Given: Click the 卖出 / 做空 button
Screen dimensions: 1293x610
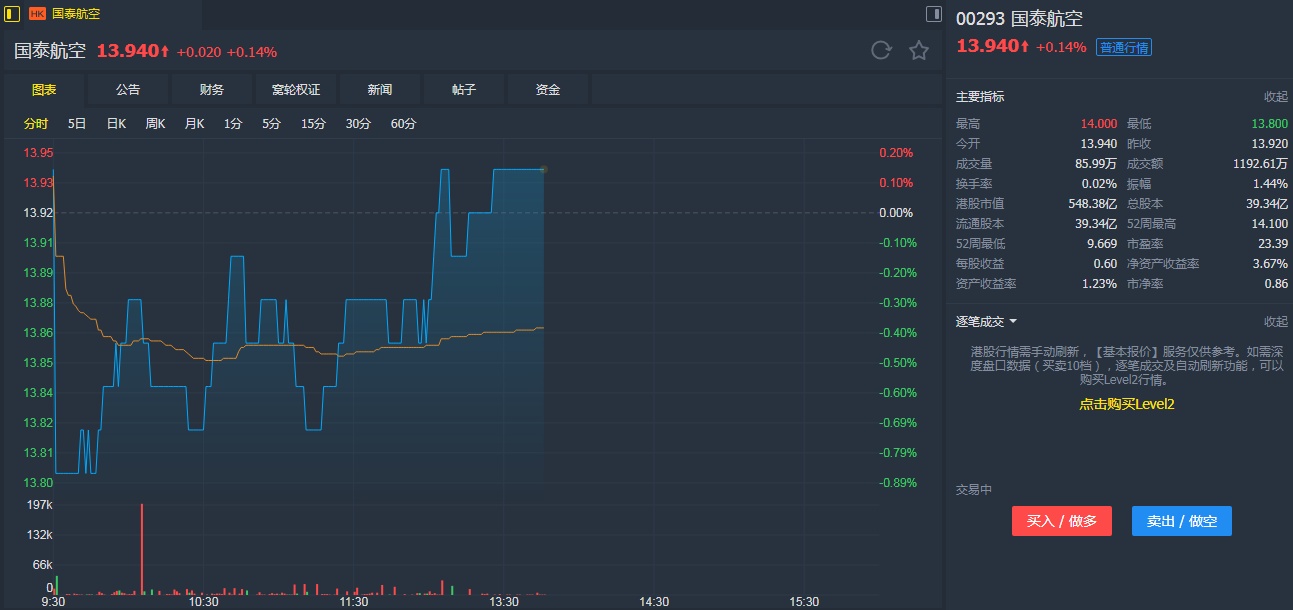Looking at the screenshot, I should [1181, 521].
